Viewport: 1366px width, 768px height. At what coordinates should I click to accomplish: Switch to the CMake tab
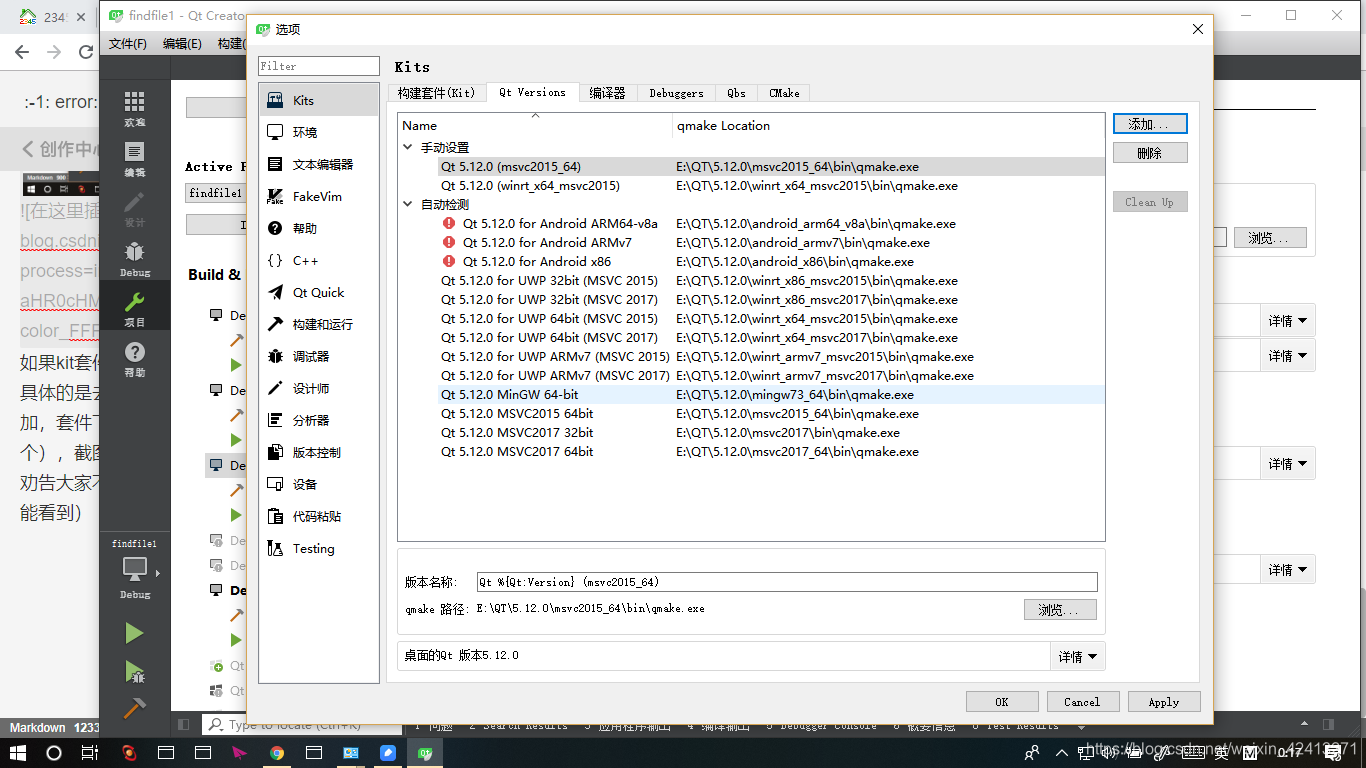pos(784,93)
